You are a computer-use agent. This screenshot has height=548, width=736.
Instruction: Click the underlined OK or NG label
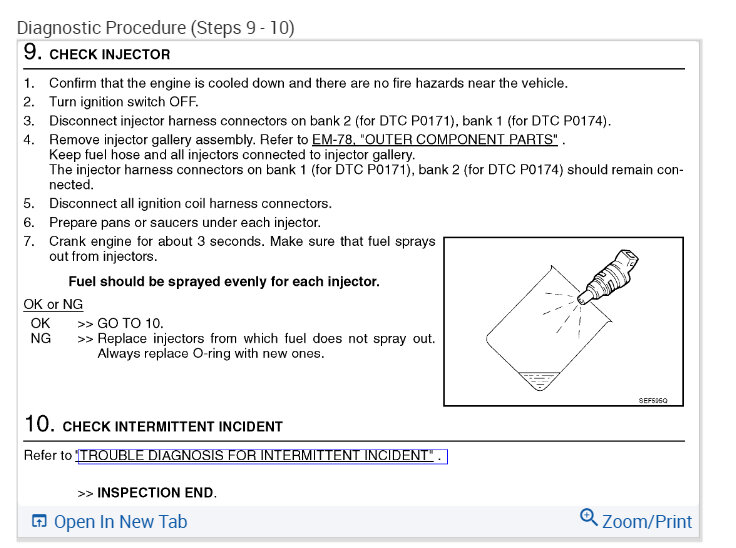click(x=53, y=304)
